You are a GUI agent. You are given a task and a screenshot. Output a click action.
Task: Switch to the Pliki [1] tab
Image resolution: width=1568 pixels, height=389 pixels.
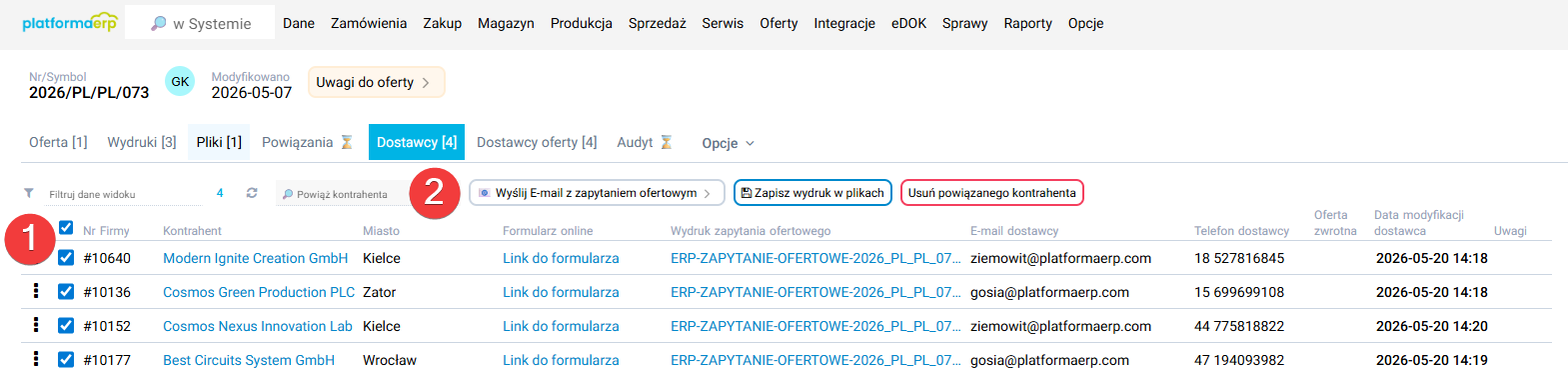219,142
